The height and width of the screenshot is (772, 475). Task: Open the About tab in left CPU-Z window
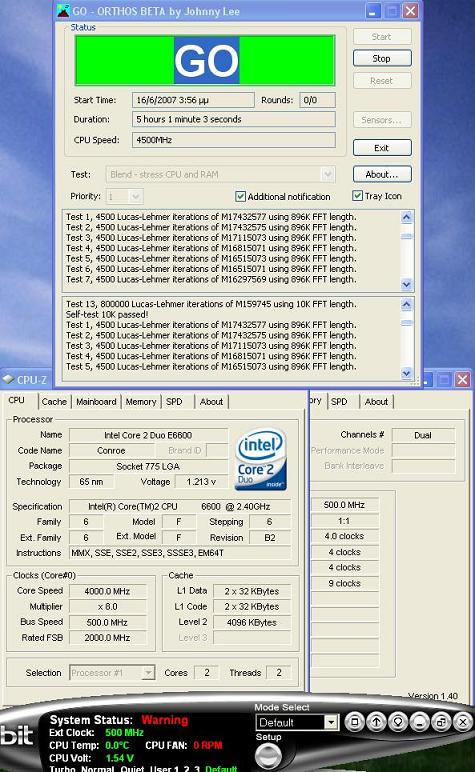tap(211, 402)
